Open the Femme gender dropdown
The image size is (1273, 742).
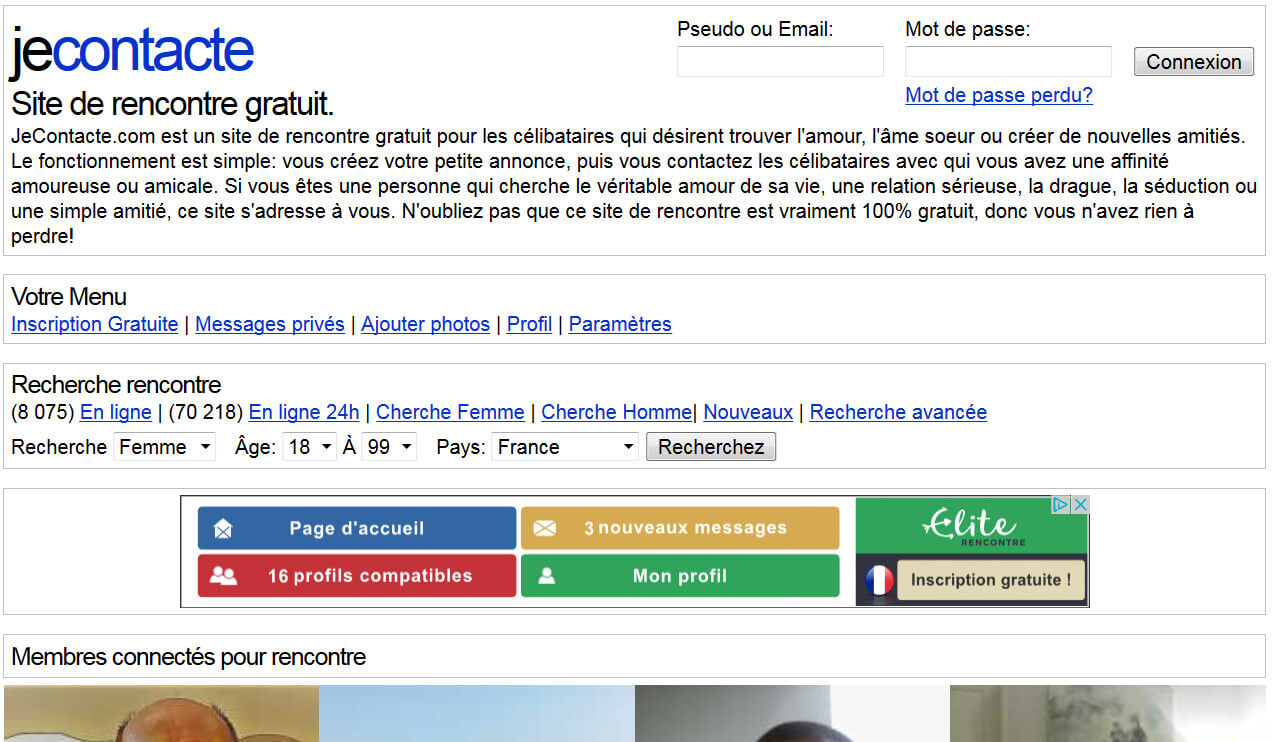tap(165, 447)
